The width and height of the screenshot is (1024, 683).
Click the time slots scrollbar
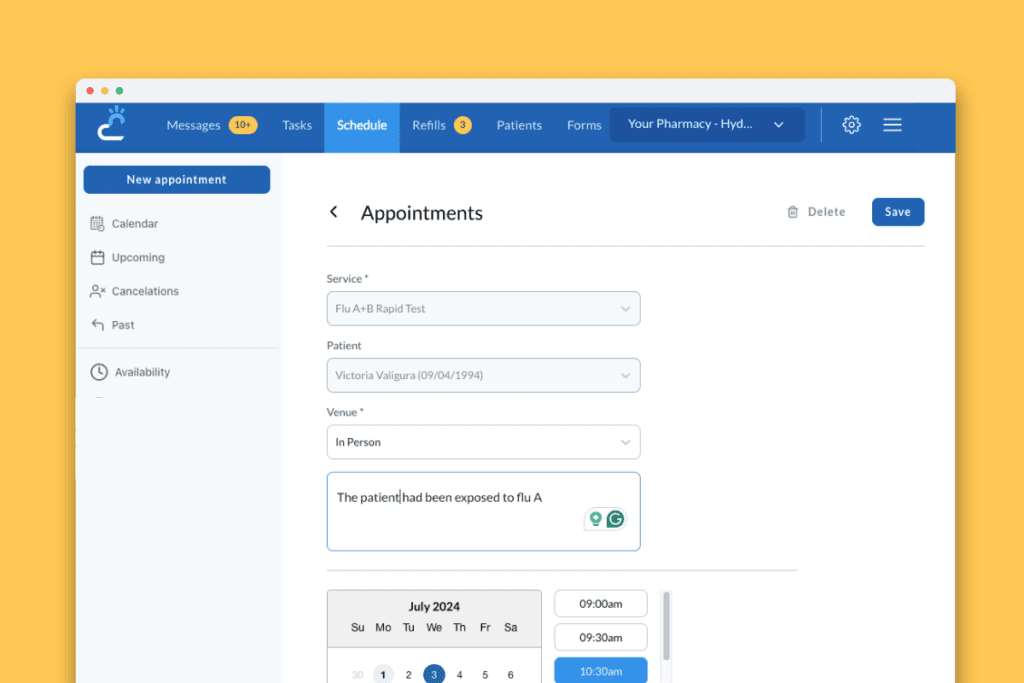(666, 626)
